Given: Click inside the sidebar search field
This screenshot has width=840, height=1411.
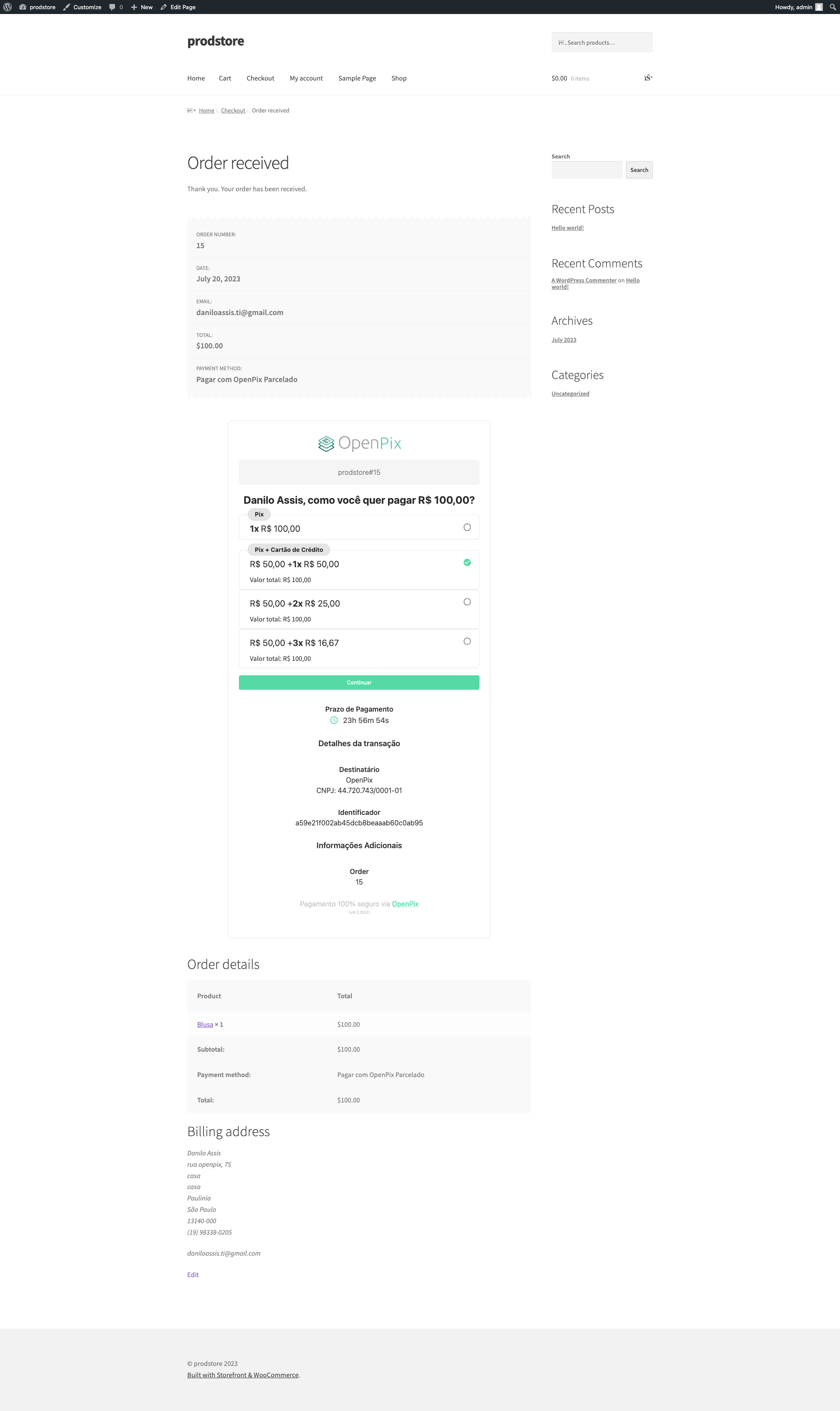Looking at the screenshot, I should 586,169.
